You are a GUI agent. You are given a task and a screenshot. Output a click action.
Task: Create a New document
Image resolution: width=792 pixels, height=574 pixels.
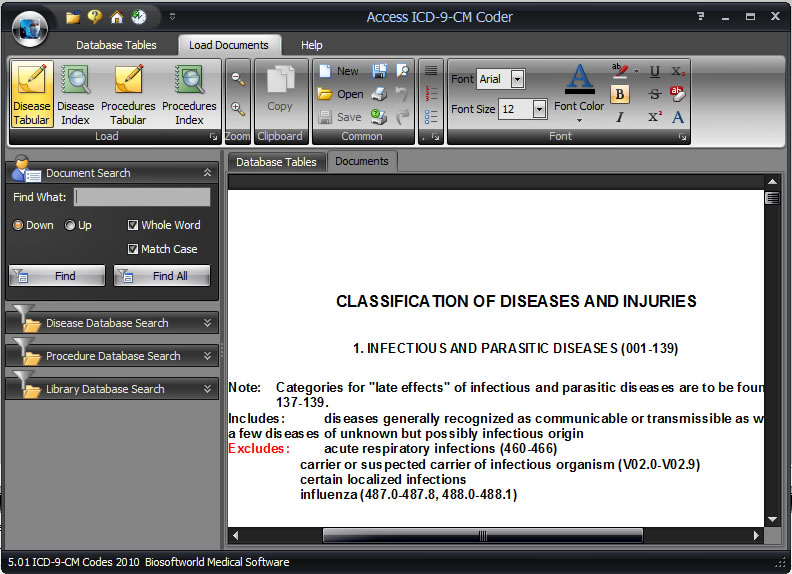click(x=338, y=71)
